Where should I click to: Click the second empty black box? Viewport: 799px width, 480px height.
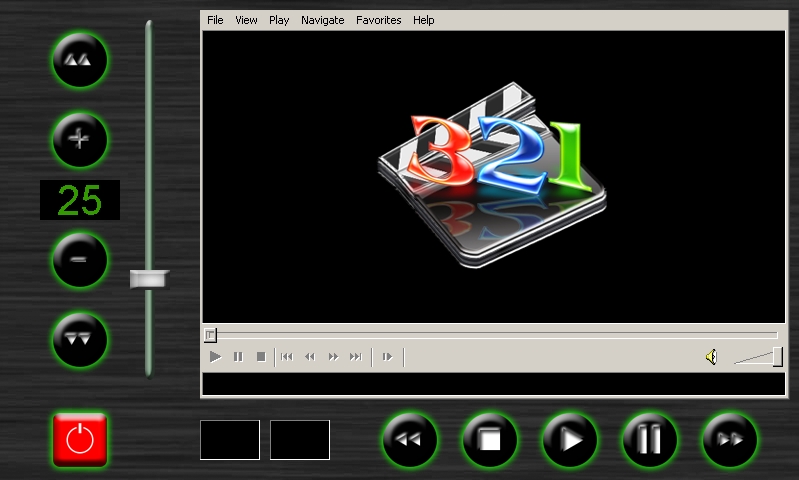click(x=300, y=440)
